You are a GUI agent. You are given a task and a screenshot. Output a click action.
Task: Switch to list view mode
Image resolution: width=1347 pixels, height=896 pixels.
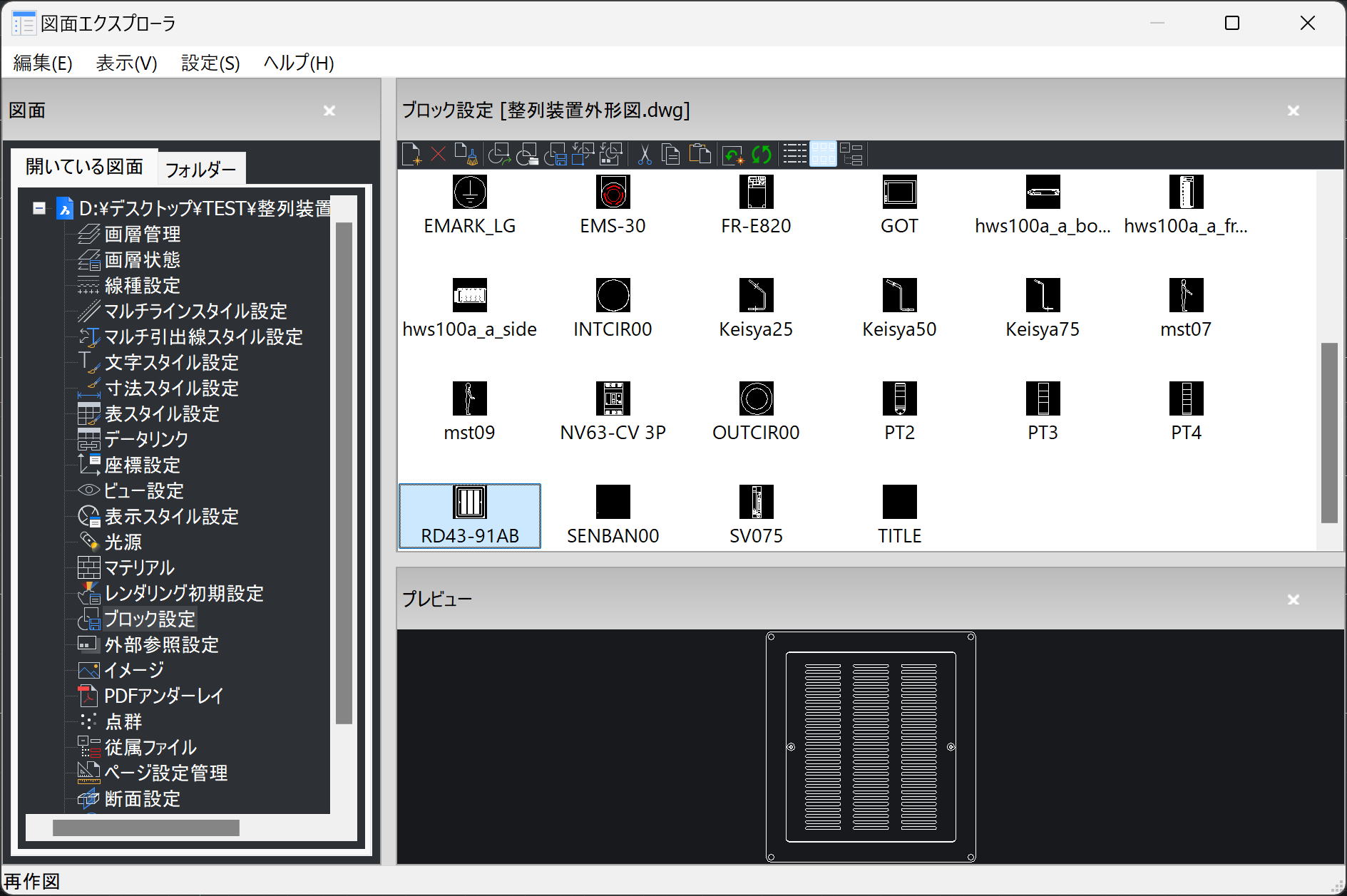coord(794,154)
